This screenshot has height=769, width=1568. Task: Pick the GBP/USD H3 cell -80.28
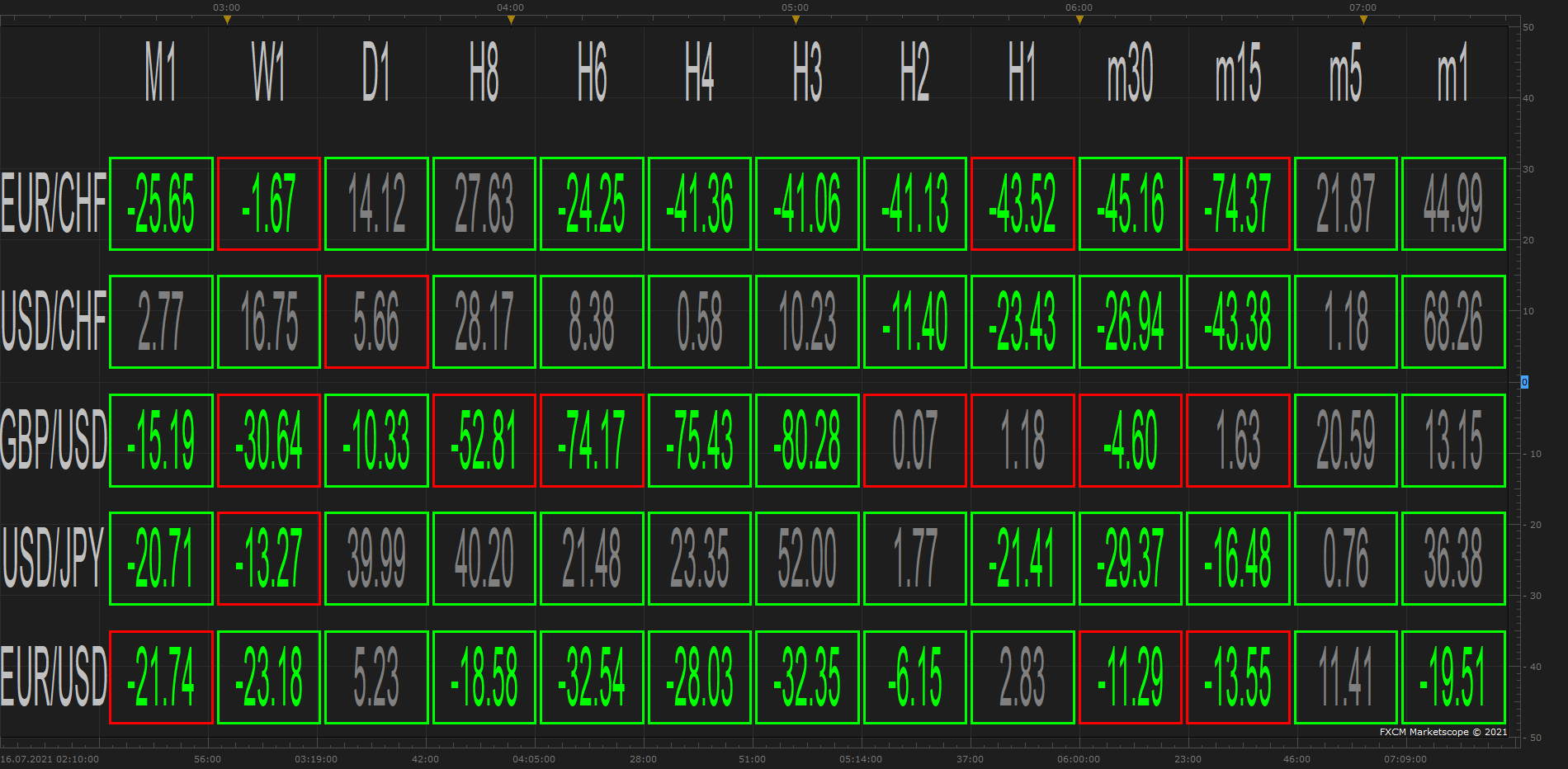click(807, 441)
